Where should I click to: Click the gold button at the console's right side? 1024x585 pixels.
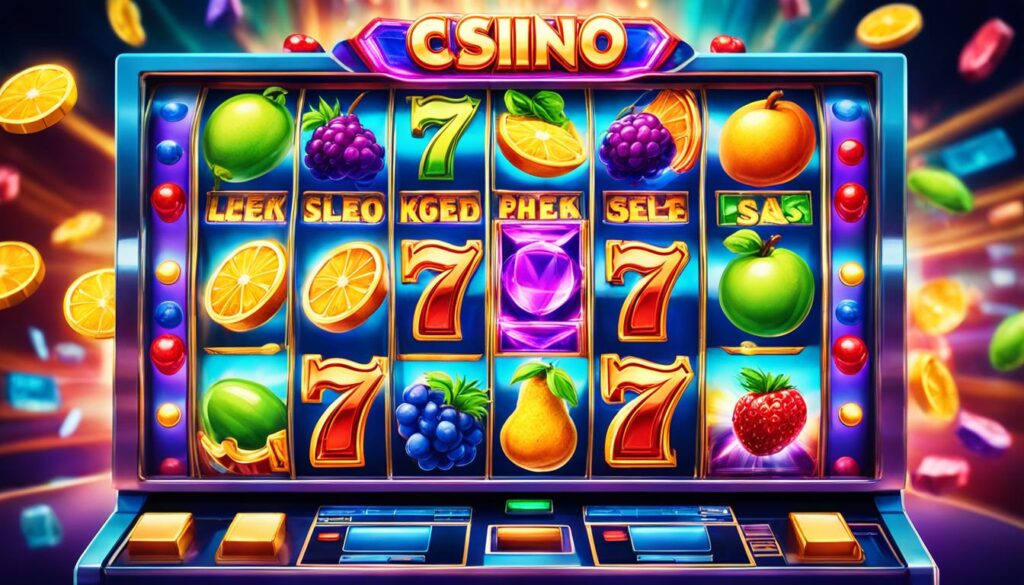pos(824,536)
